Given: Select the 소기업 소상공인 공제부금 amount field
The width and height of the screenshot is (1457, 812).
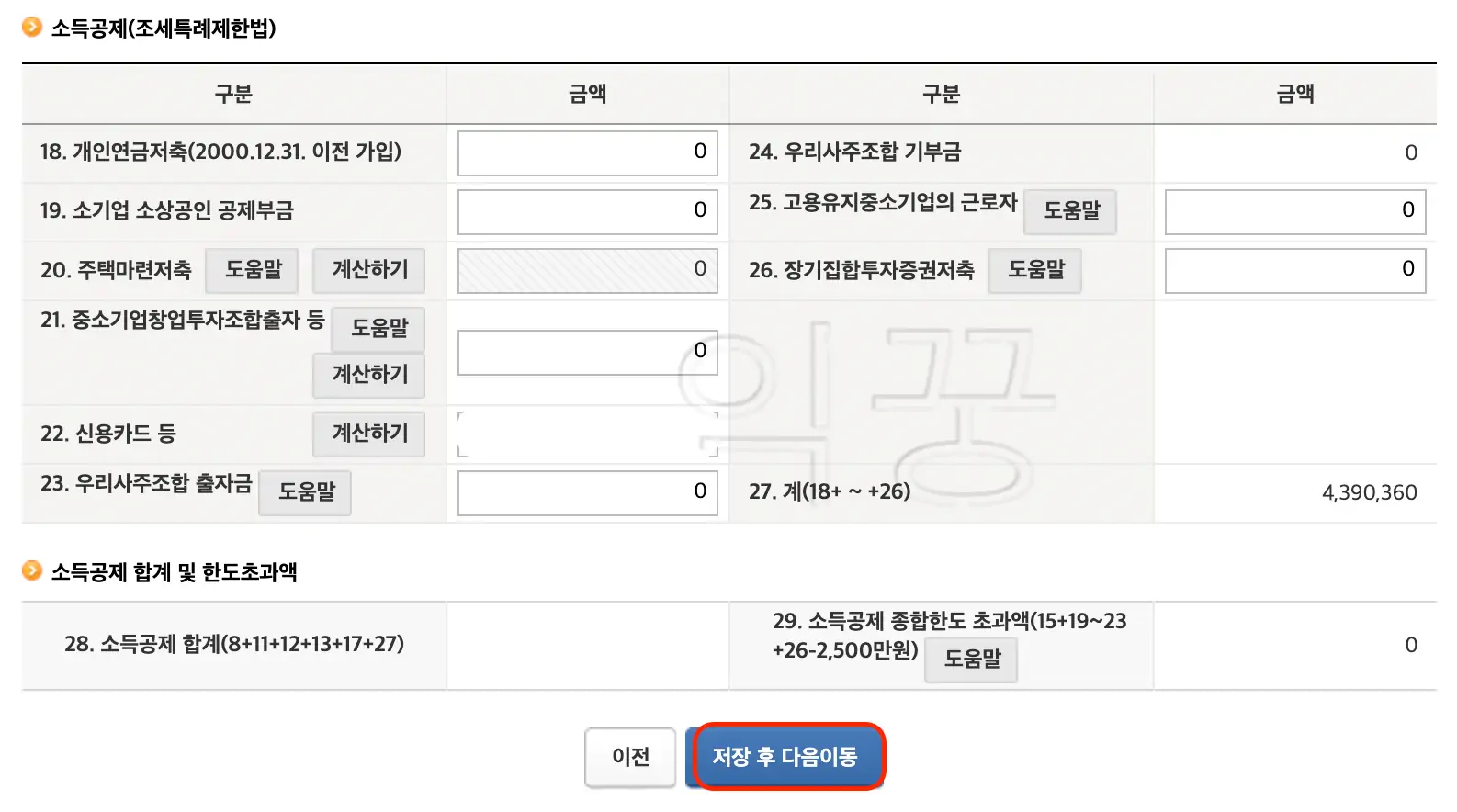Looking at the screenshot, I should (586, 211).
